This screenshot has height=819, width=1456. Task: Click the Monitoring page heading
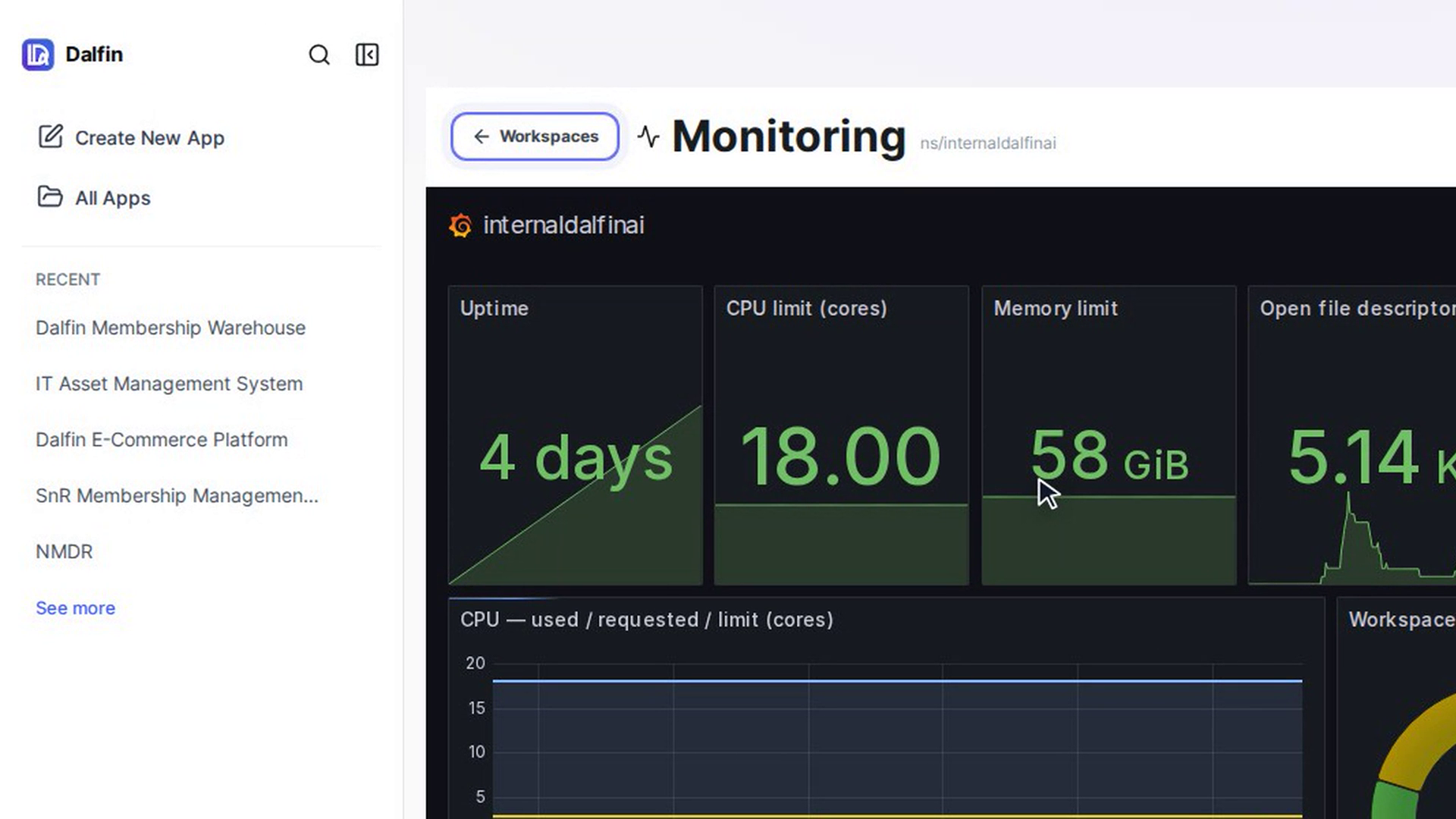click(789, 137)
